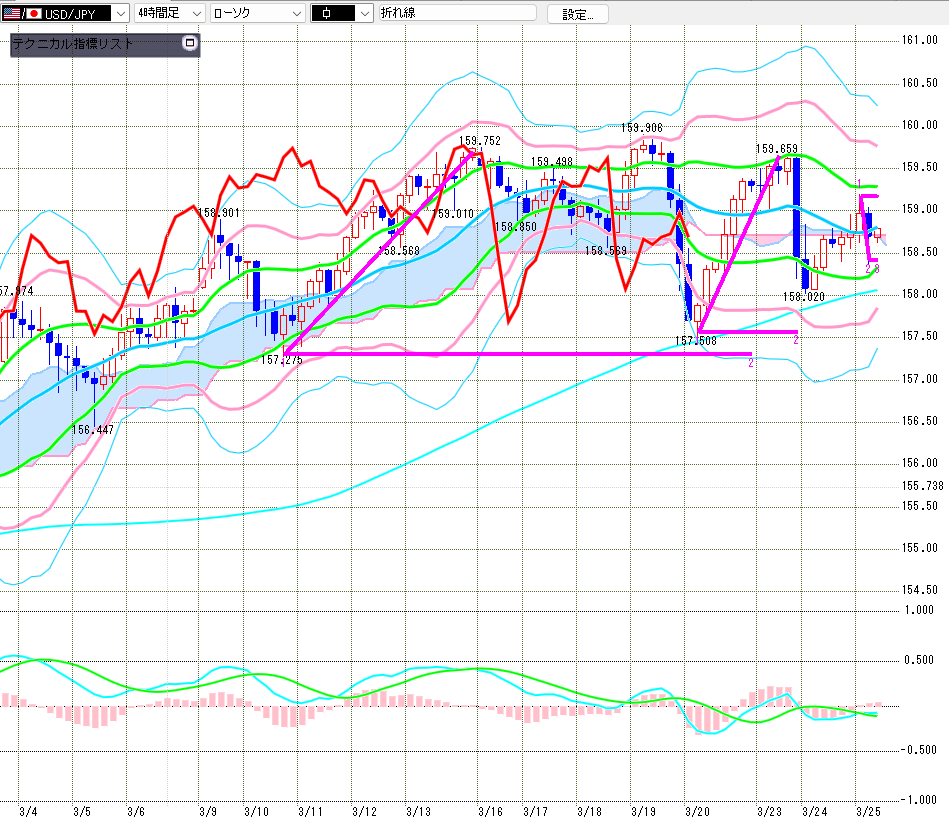Expand the テクニカル指標リスト panel with its square icon
The height and width of the screenshot is (821, 949).
[x=190, y=44]
